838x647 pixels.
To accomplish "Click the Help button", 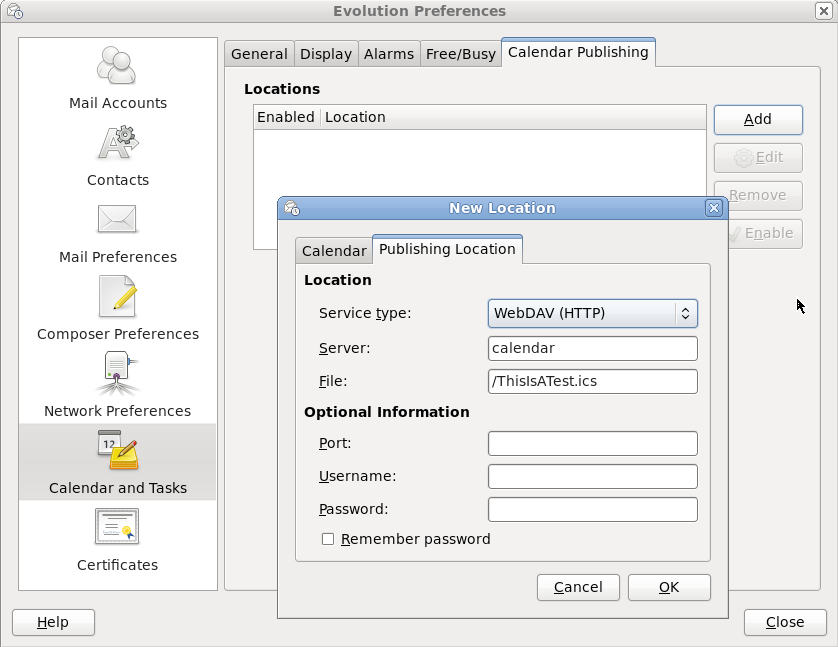I will [53, 622].
